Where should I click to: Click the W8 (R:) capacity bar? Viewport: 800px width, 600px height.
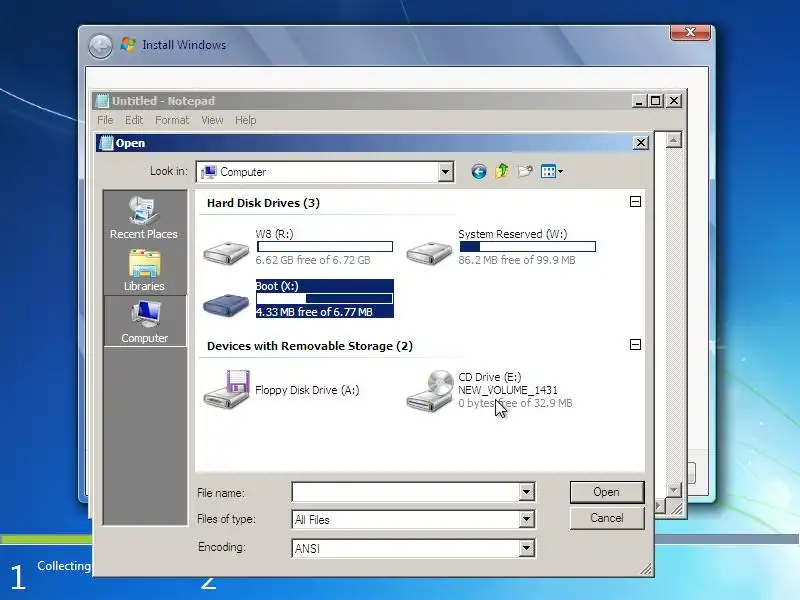(325, 246)
